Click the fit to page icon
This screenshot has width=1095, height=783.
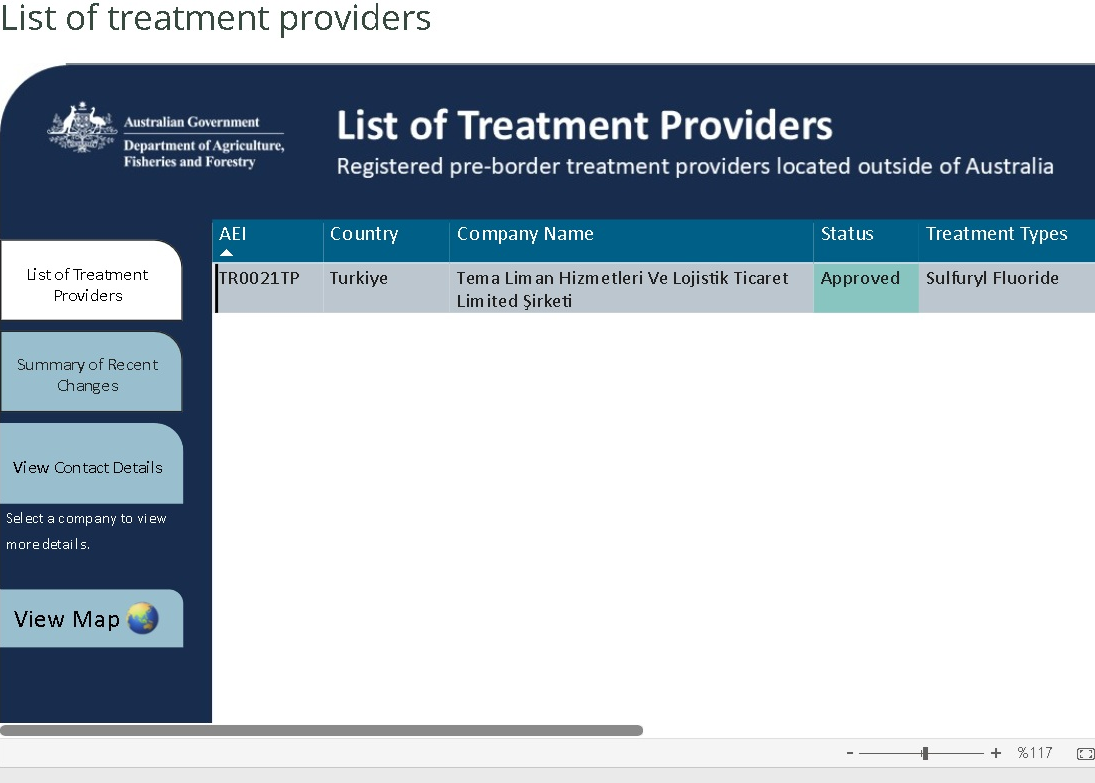coord(1085,753)
